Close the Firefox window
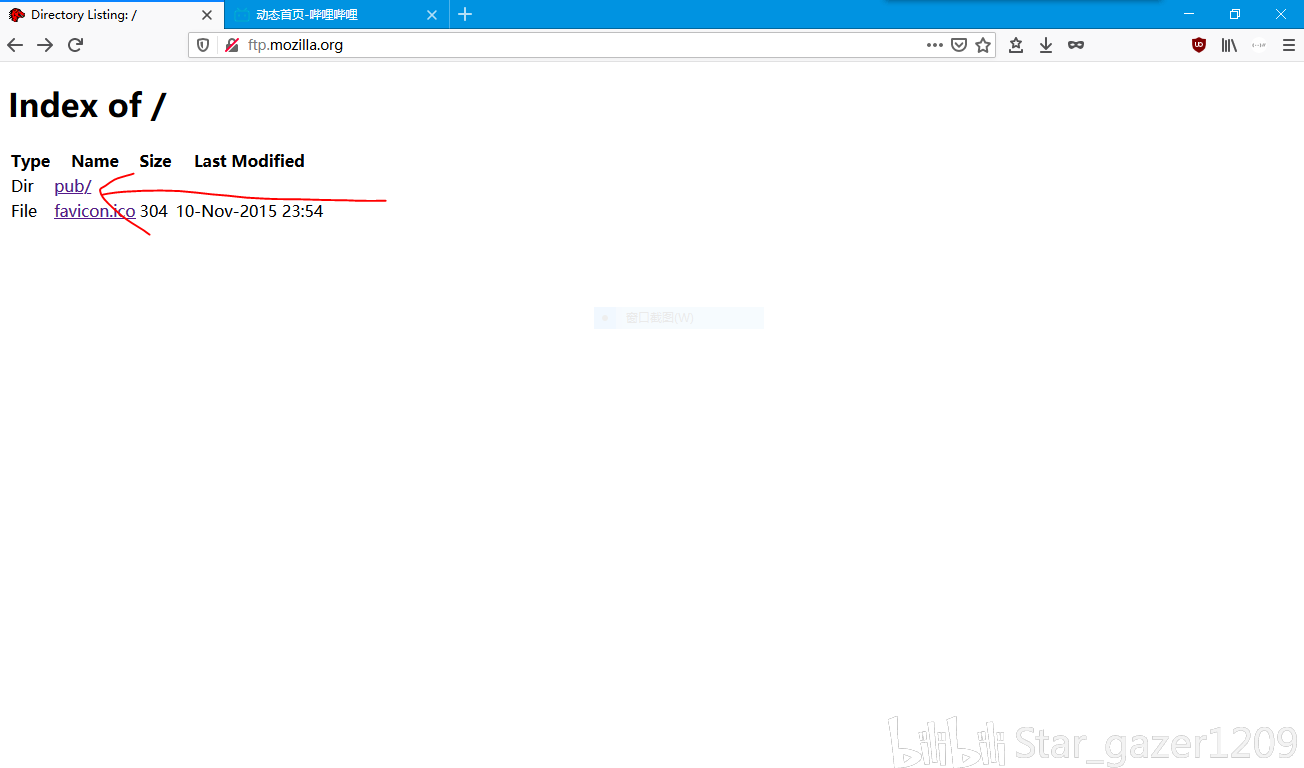 (1281, 14)
